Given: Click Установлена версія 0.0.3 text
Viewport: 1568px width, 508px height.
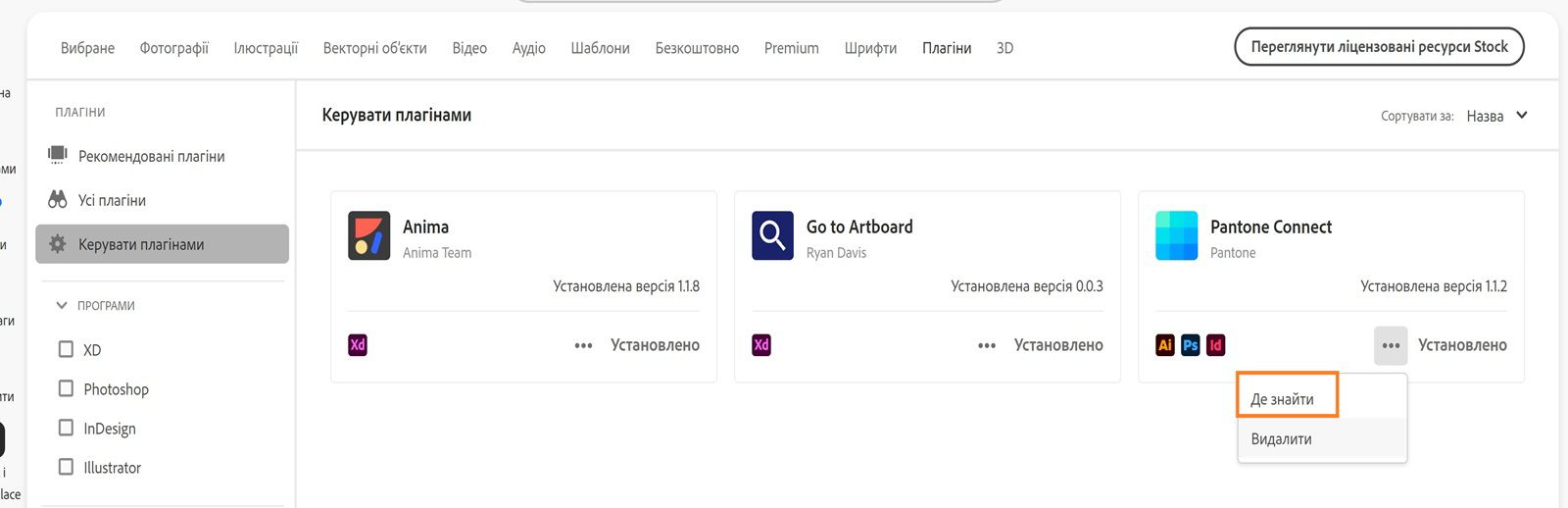Looking at the screenshot, I should tap(1027, 286).
